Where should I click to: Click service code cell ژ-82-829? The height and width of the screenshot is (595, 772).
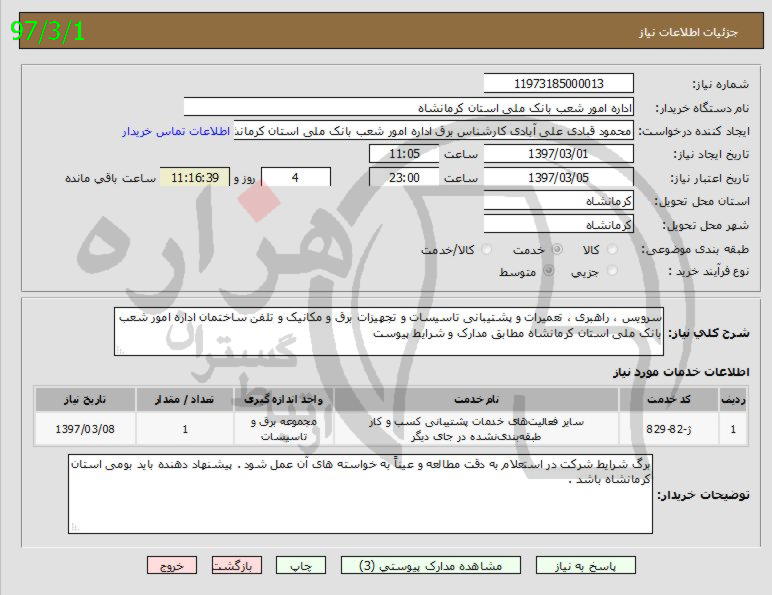(669, 429)
